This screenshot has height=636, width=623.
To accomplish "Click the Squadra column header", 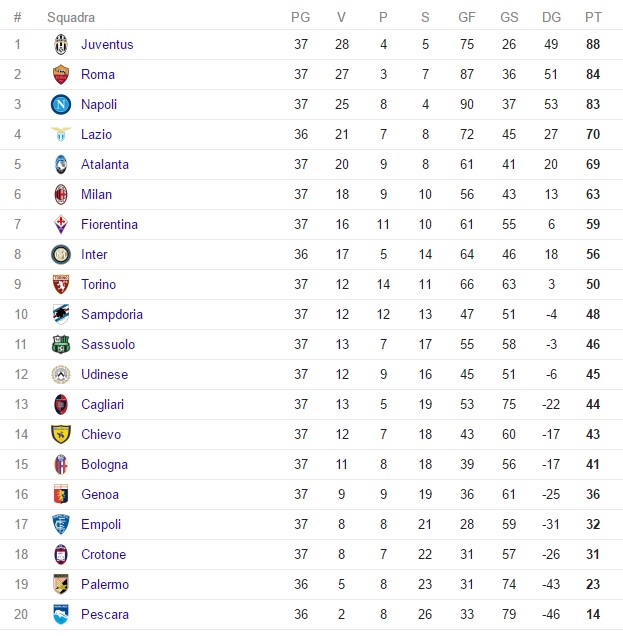I will pos(71,17).
